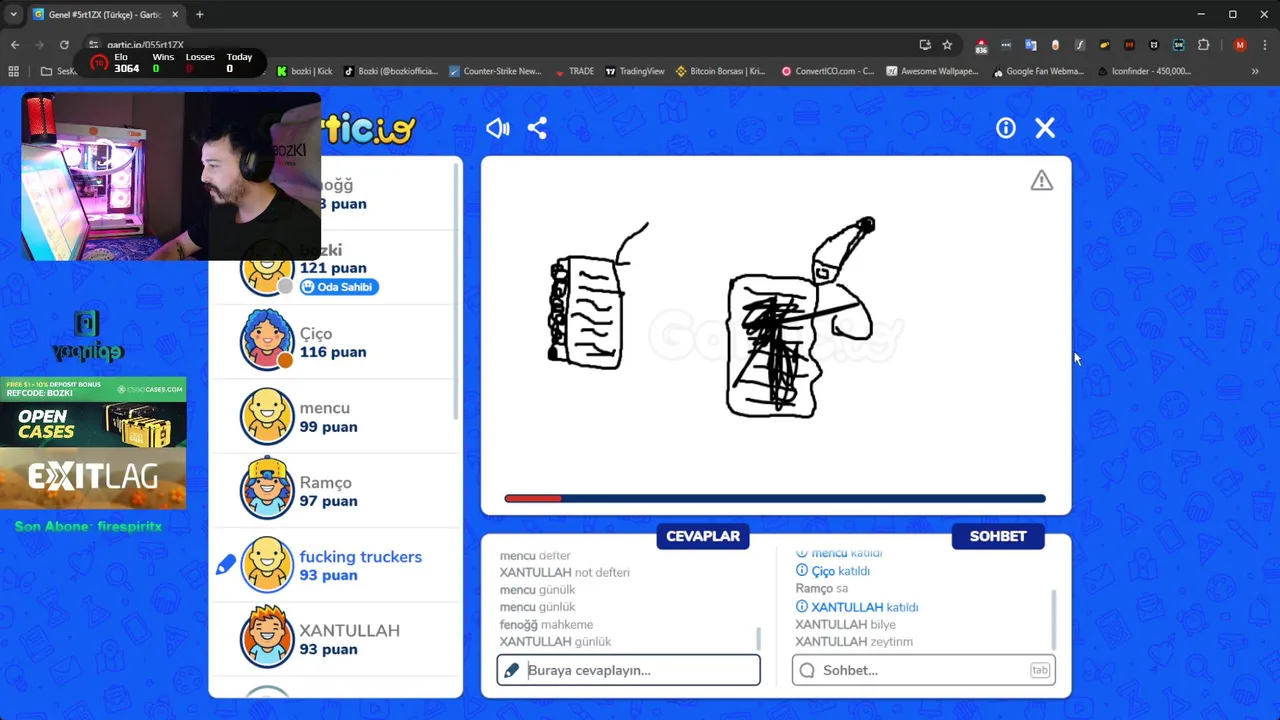
Task: Select player XANTULLAH's avatar
Action: 267,639
